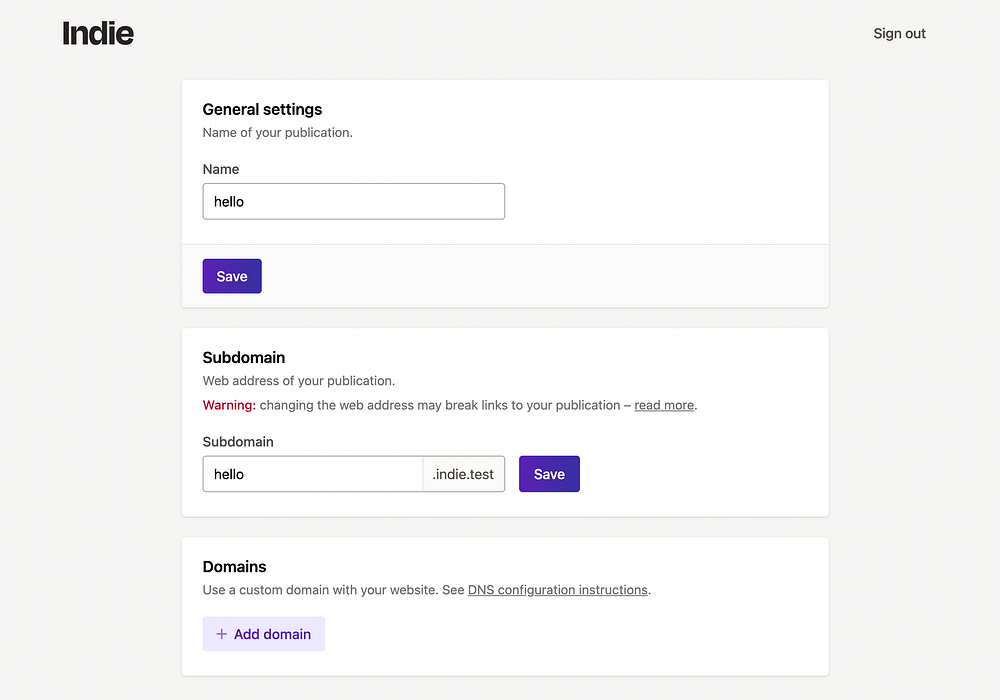Focus the publication Name input field
The height and width of the screenshot is (700, 1000).
pyautogui.click(x=353, y=201)
